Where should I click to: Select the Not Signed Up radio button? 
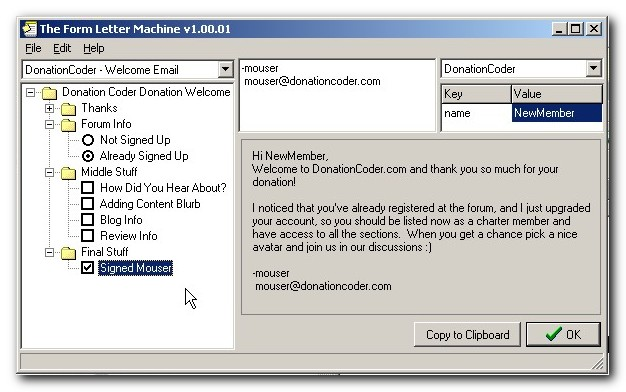tap(88, 140)
